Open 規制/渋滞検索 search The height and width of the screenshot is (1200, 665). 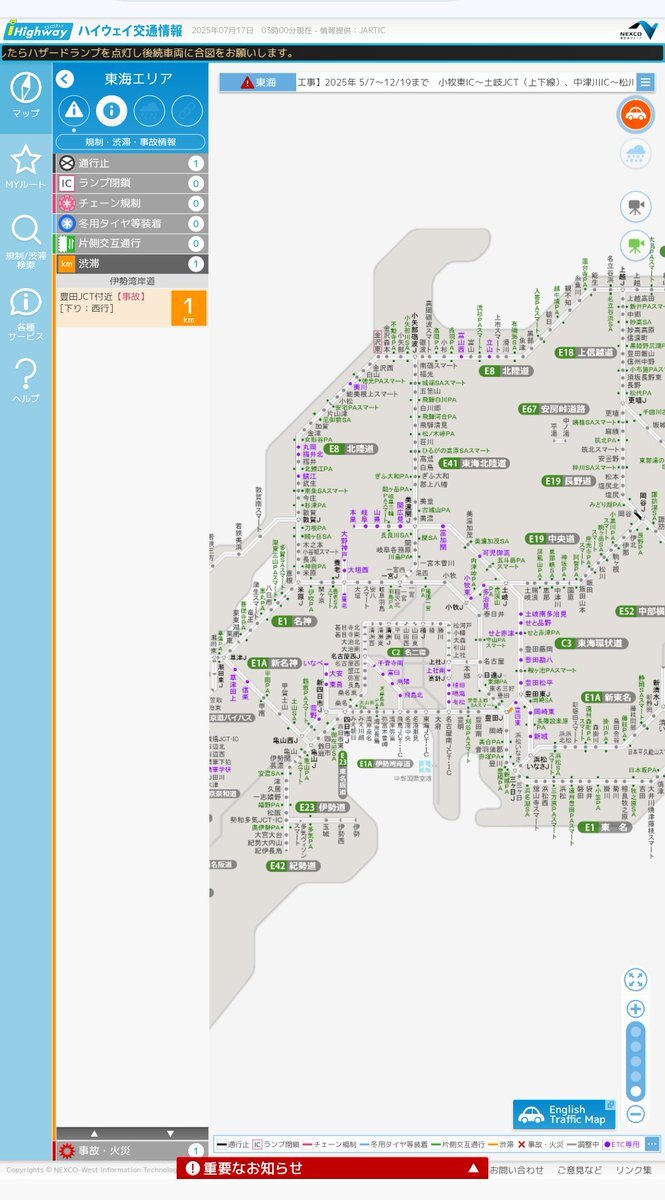(x=26, y=241)
